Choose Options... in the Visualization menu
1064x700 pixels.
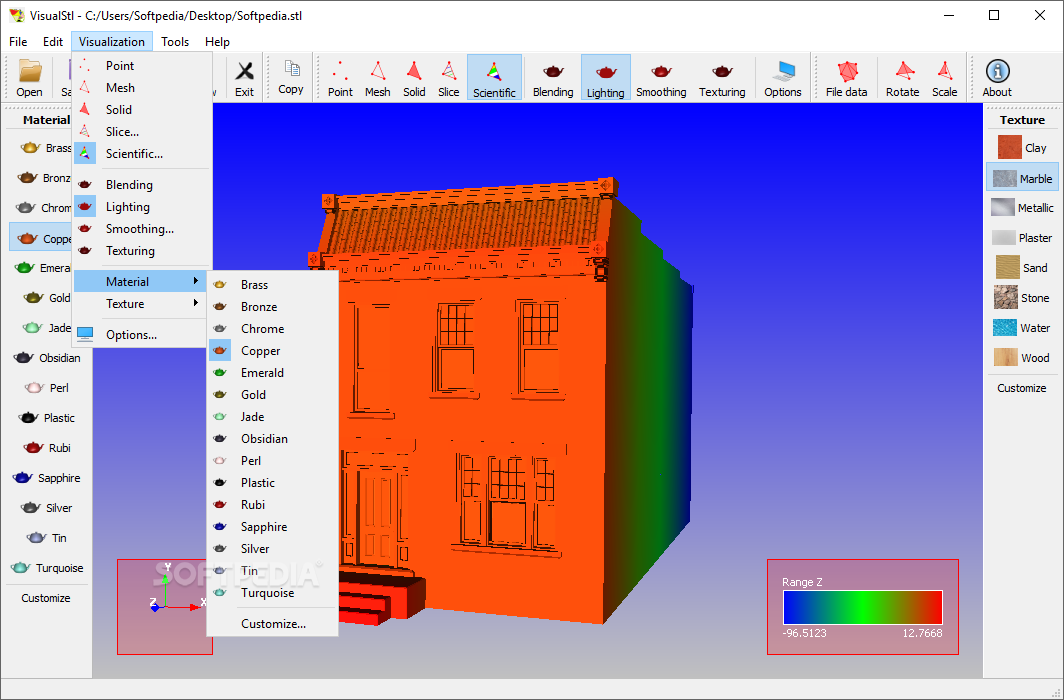click(x=142, y=334)
